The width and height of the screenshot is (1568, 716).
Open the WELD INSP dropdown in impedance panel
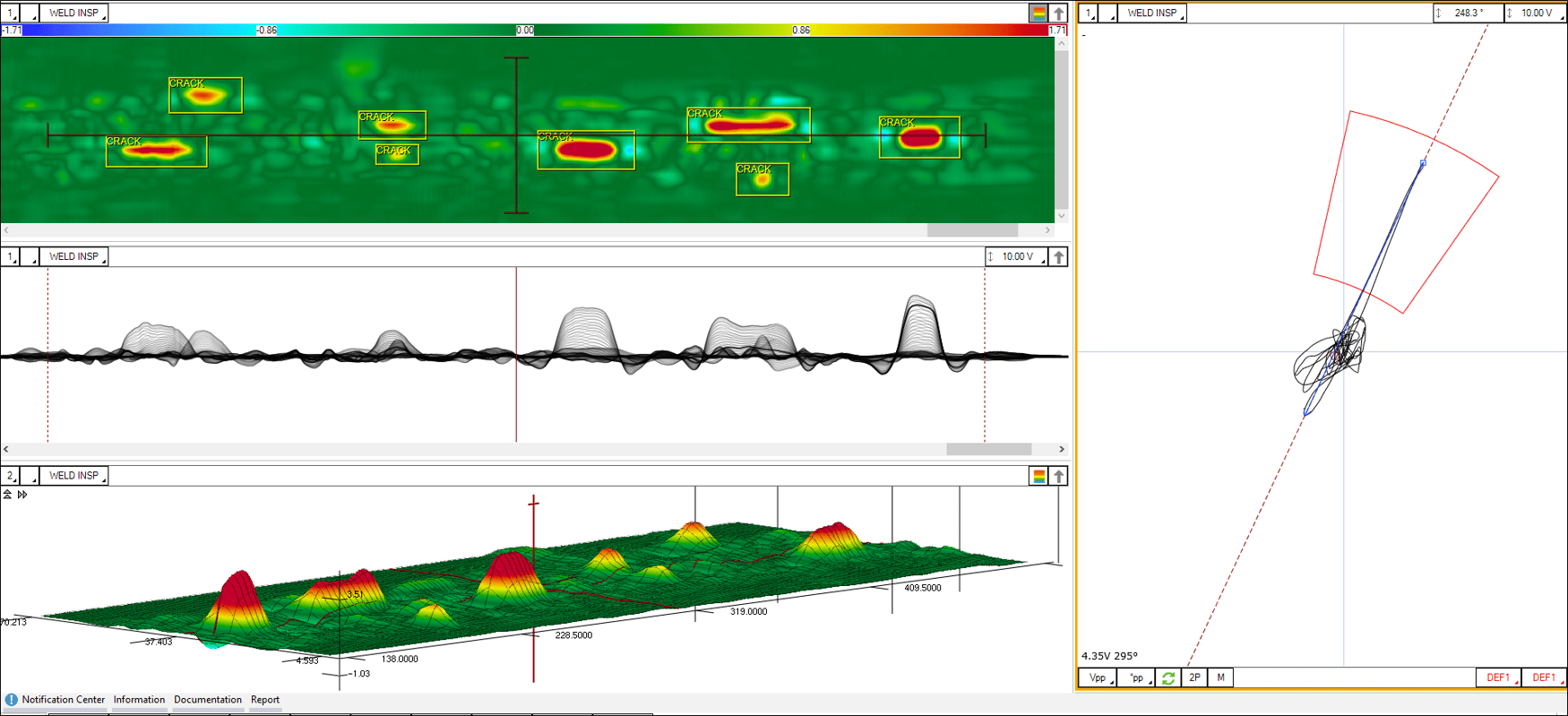(1152, 13)
